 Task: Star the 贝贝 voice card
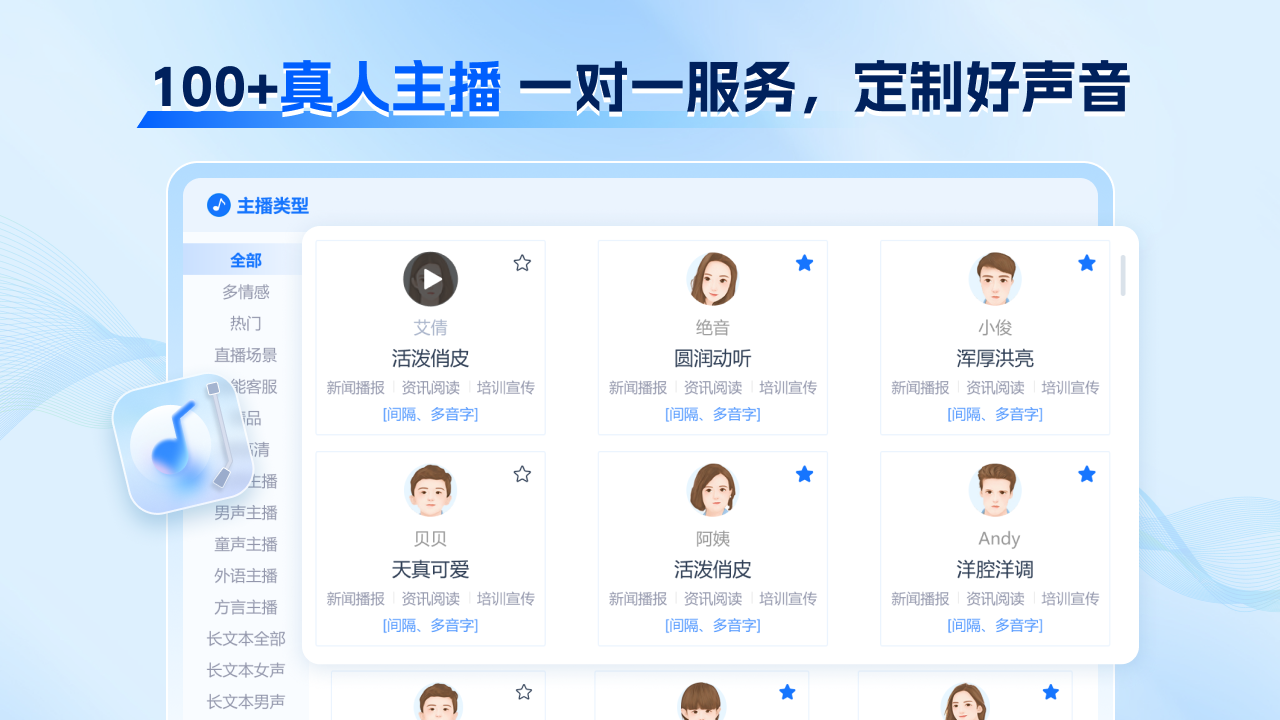pos(521,474)
